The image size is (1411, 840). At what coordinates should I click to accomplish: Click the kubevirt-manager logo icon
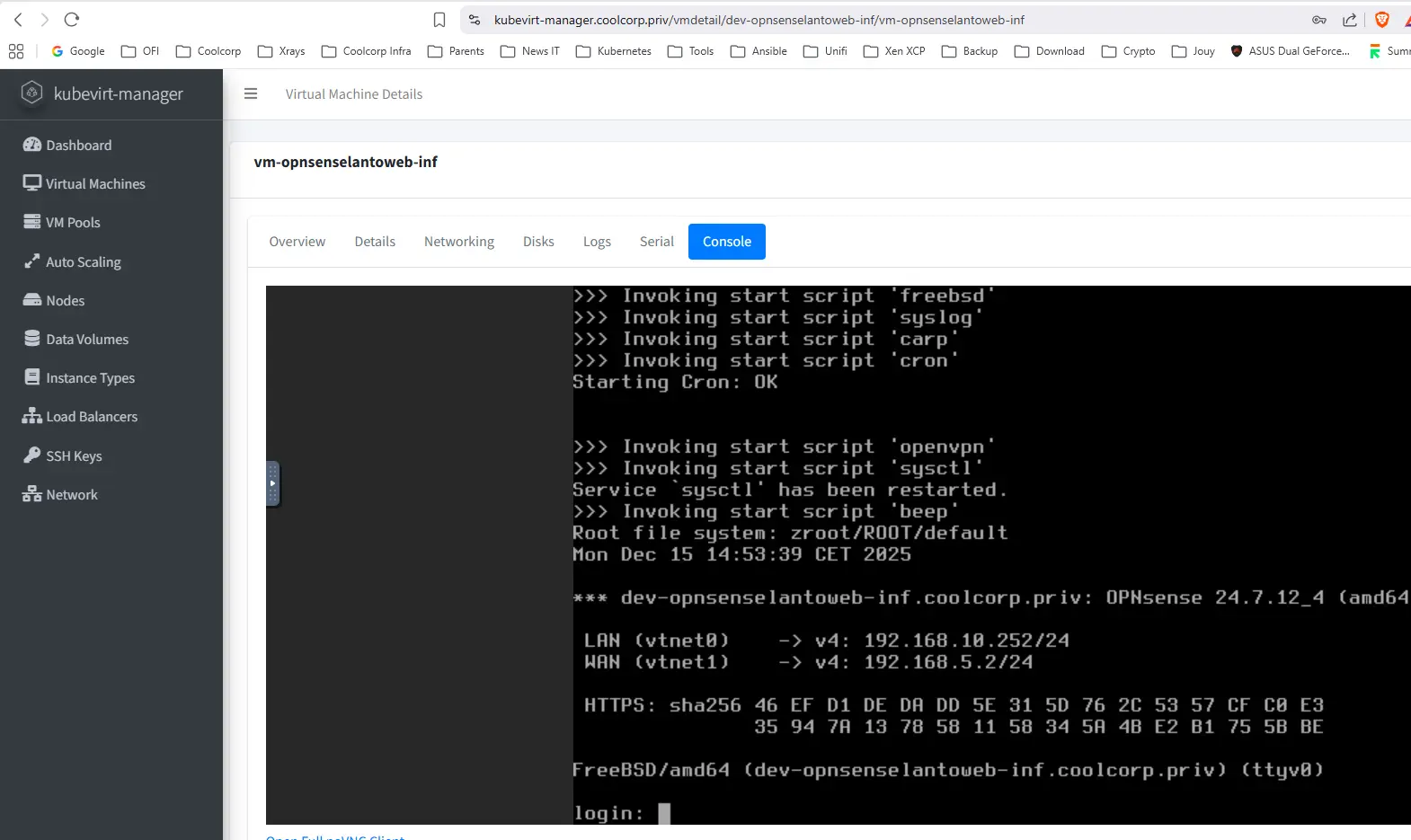(31, 93)
